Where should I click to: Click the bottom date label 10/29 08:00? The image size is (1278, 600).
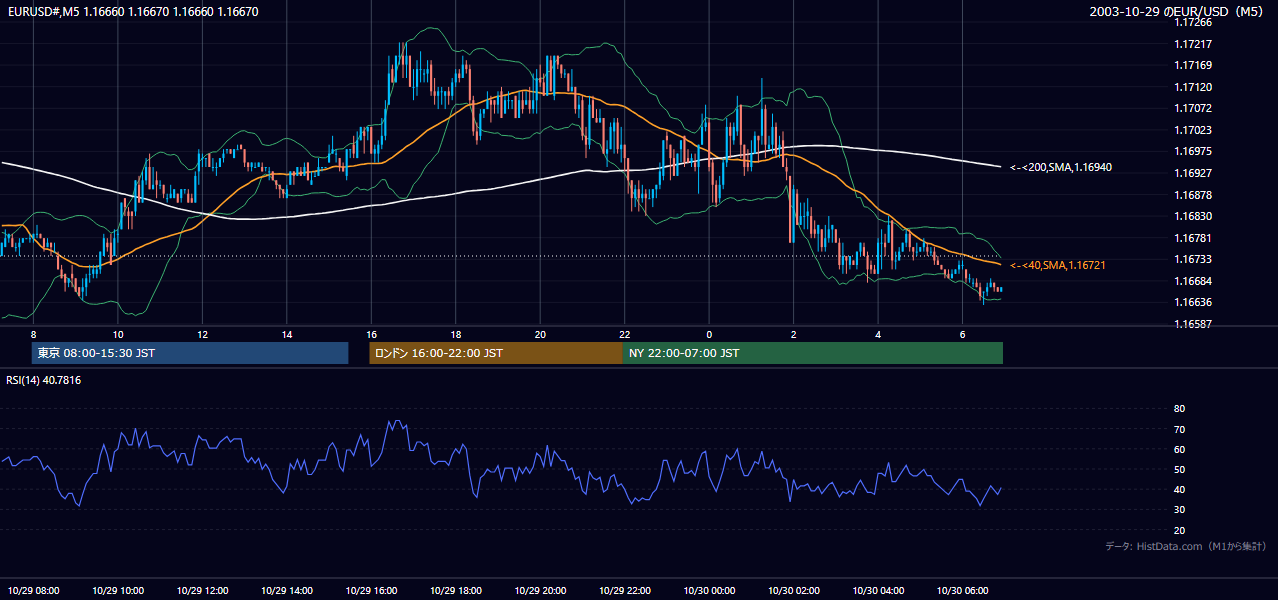[33, 590]
